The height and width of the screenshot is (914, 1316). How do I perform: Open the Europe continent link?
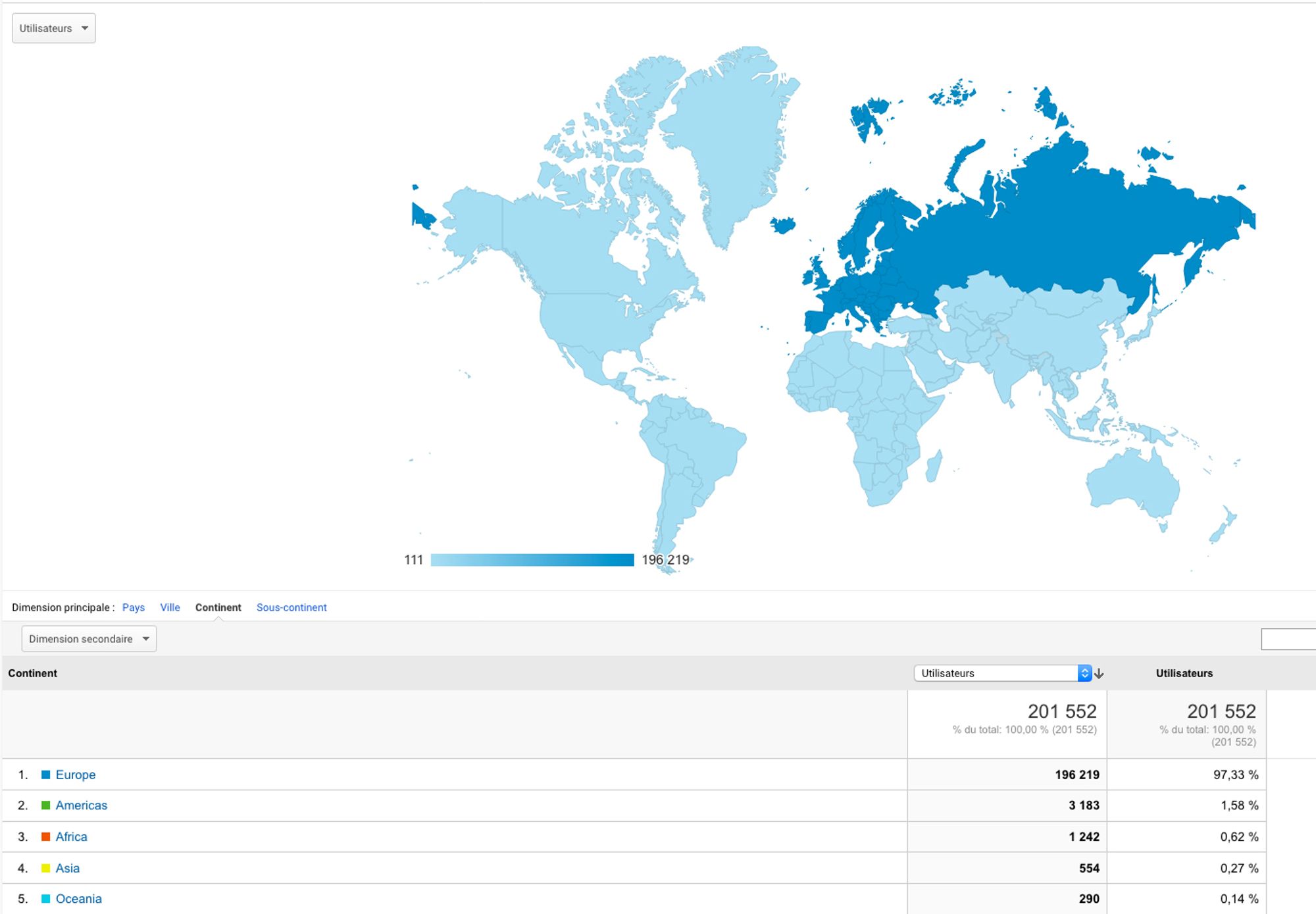76,774
